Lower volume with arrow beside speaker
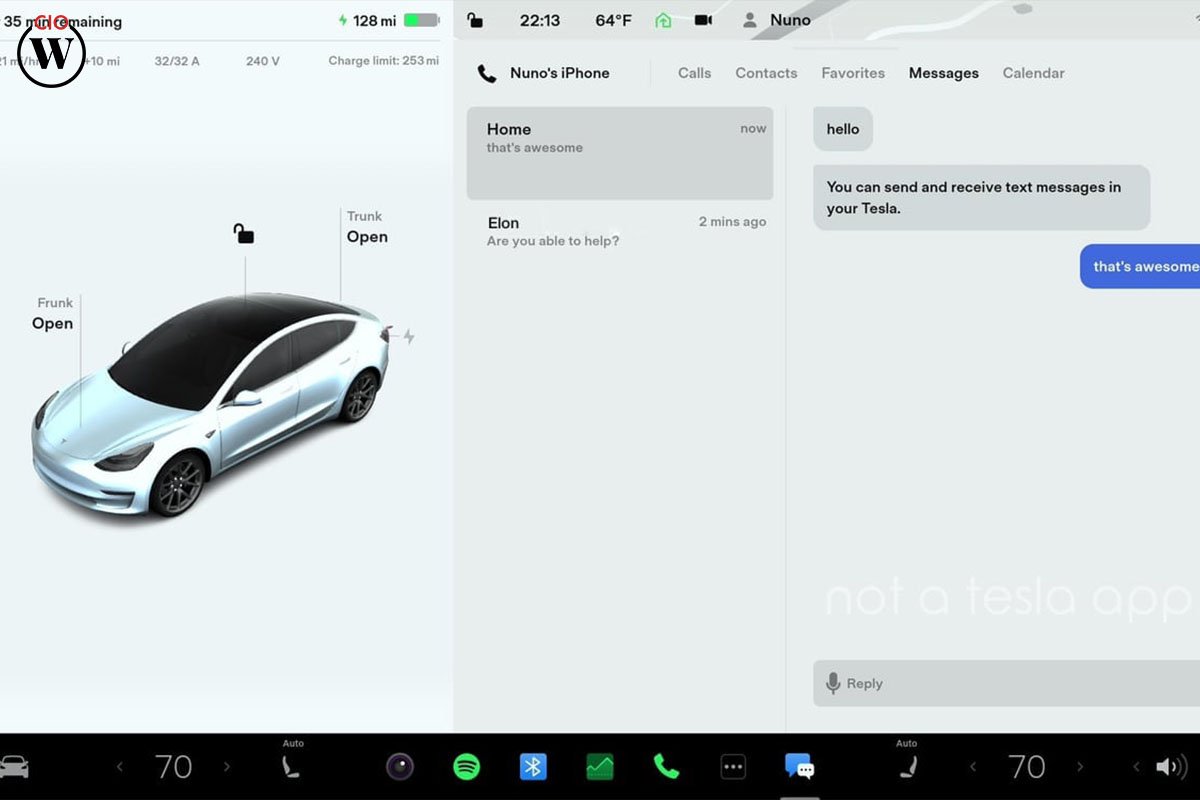This screenshot has width=1200, height=800. coord(1137,767)
